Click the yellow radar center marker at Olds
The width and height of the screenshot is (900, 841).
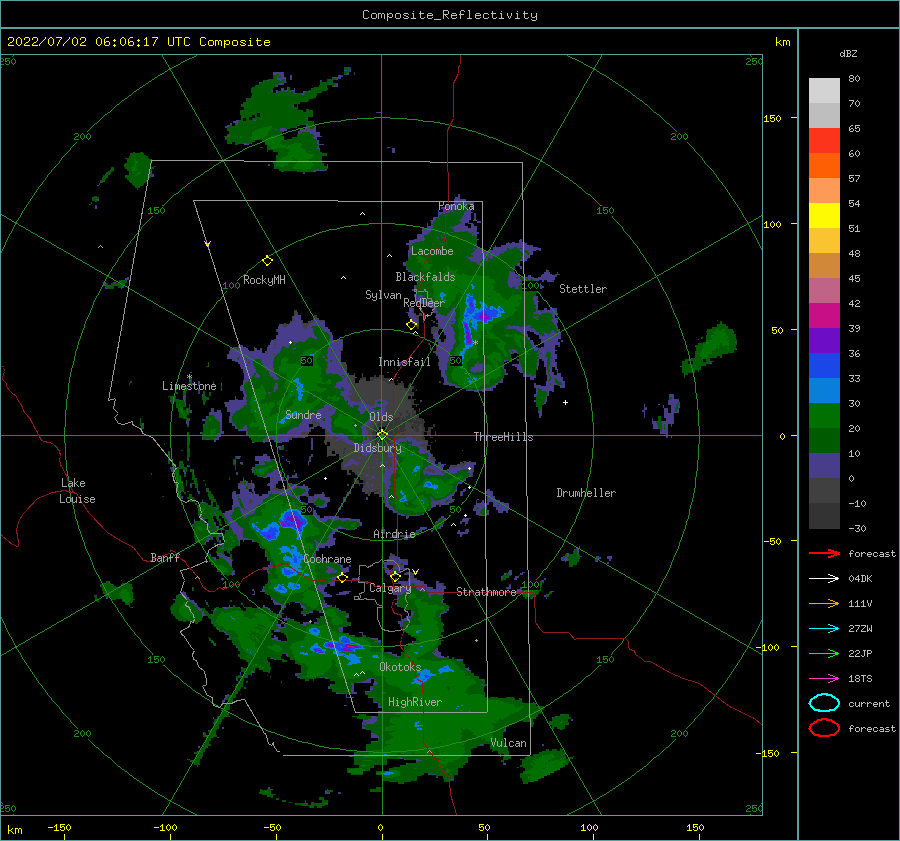tap(382, 435)
